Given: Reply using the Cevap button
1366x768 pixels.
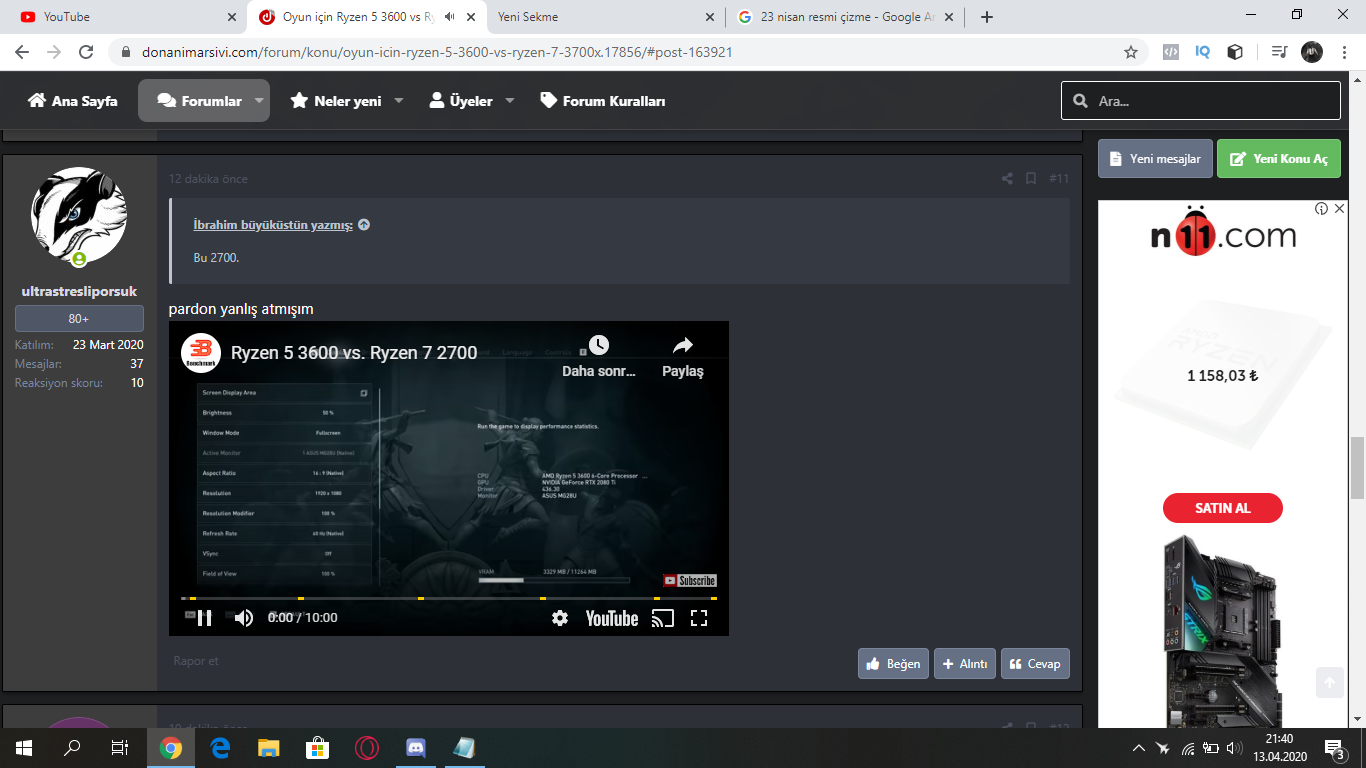Looking at the screenshot, I should (x=1035, y=664).
